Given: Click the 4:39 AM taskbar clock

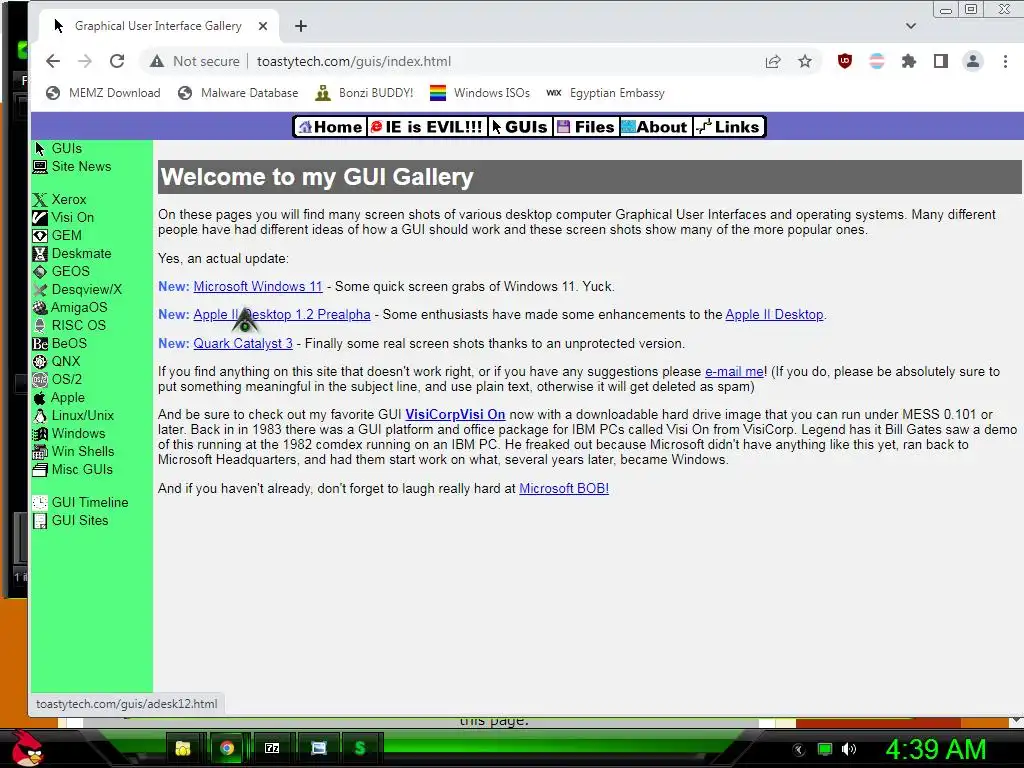Looking at the screenshot, I should point(935,749).
